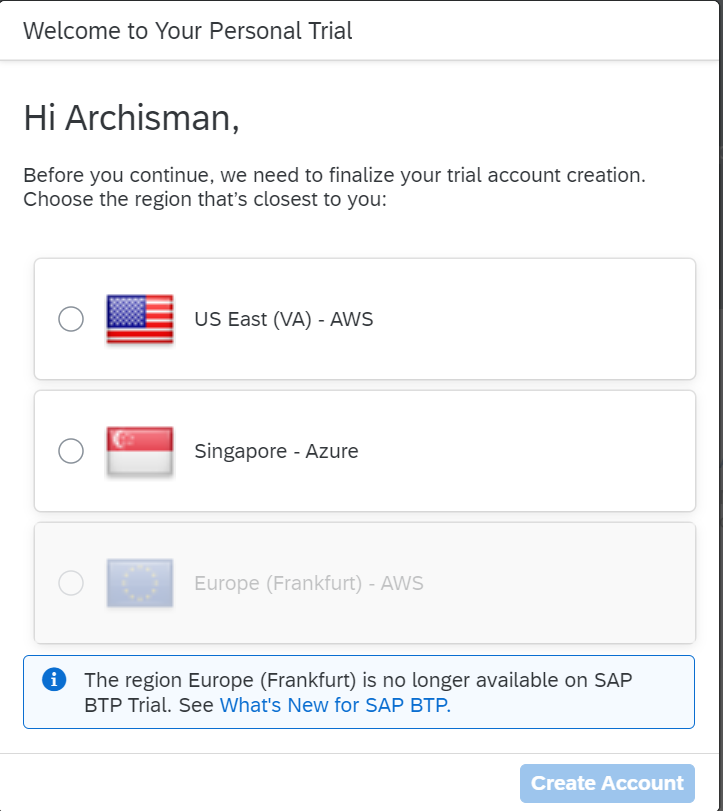Select the Singapore region radio button
Screen dimensions: 723x811
pyautogui.click(x=71, y=451)
